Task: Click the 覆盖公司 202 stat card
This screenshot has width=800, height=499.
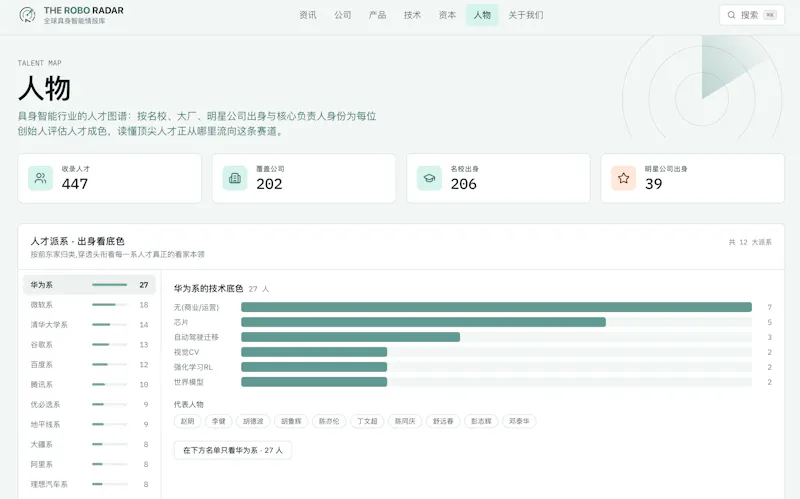Action: (304, 178)
